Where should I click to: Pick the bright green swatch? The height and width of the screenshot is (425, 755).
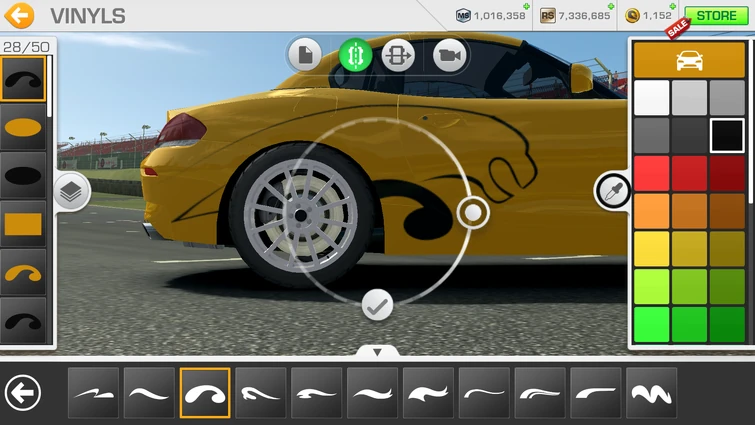coord(652,325)
